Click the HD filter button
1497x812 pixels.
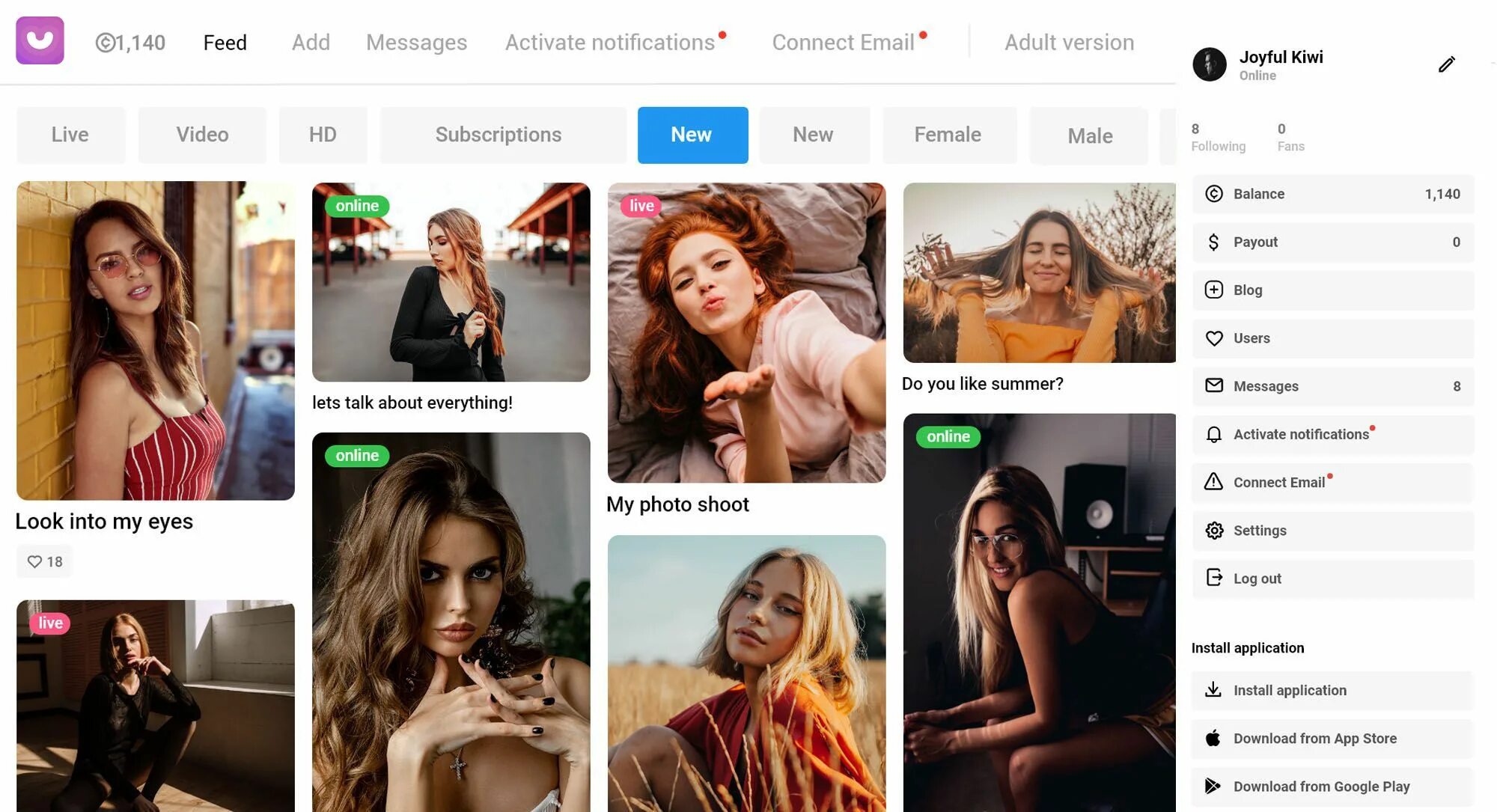click(322, 134)
